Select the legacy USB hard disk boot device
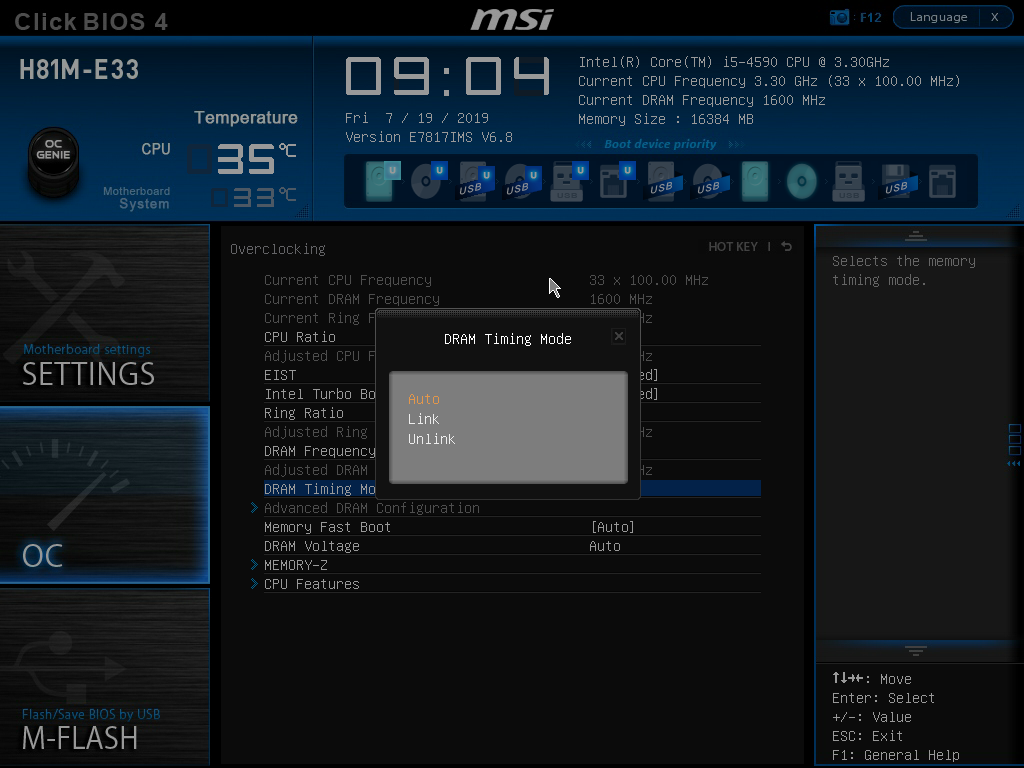1024x768 pixels. (x=664, y=181)
